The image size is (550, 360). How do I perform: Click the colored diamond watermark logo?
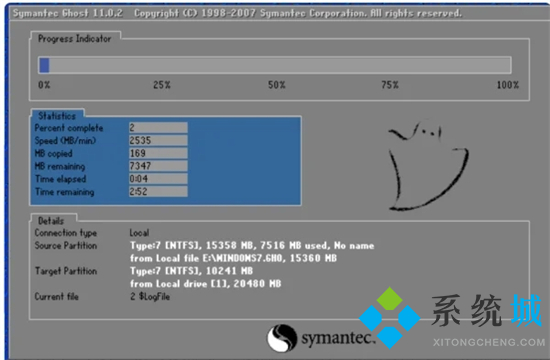[390, 318]
